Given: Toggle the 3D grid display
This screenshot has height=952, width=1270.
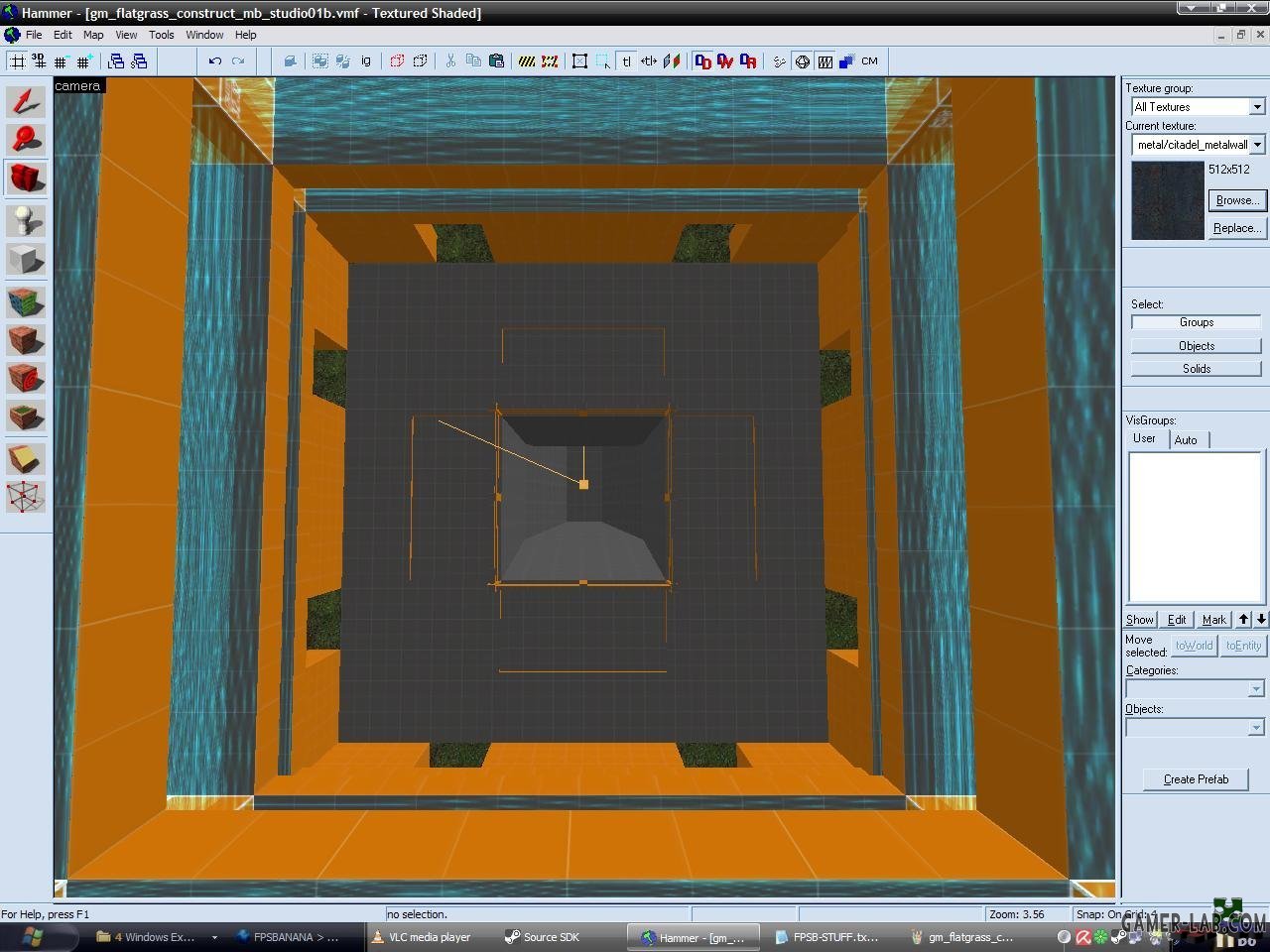Looking at the screenshot, I should pos(39,61).
